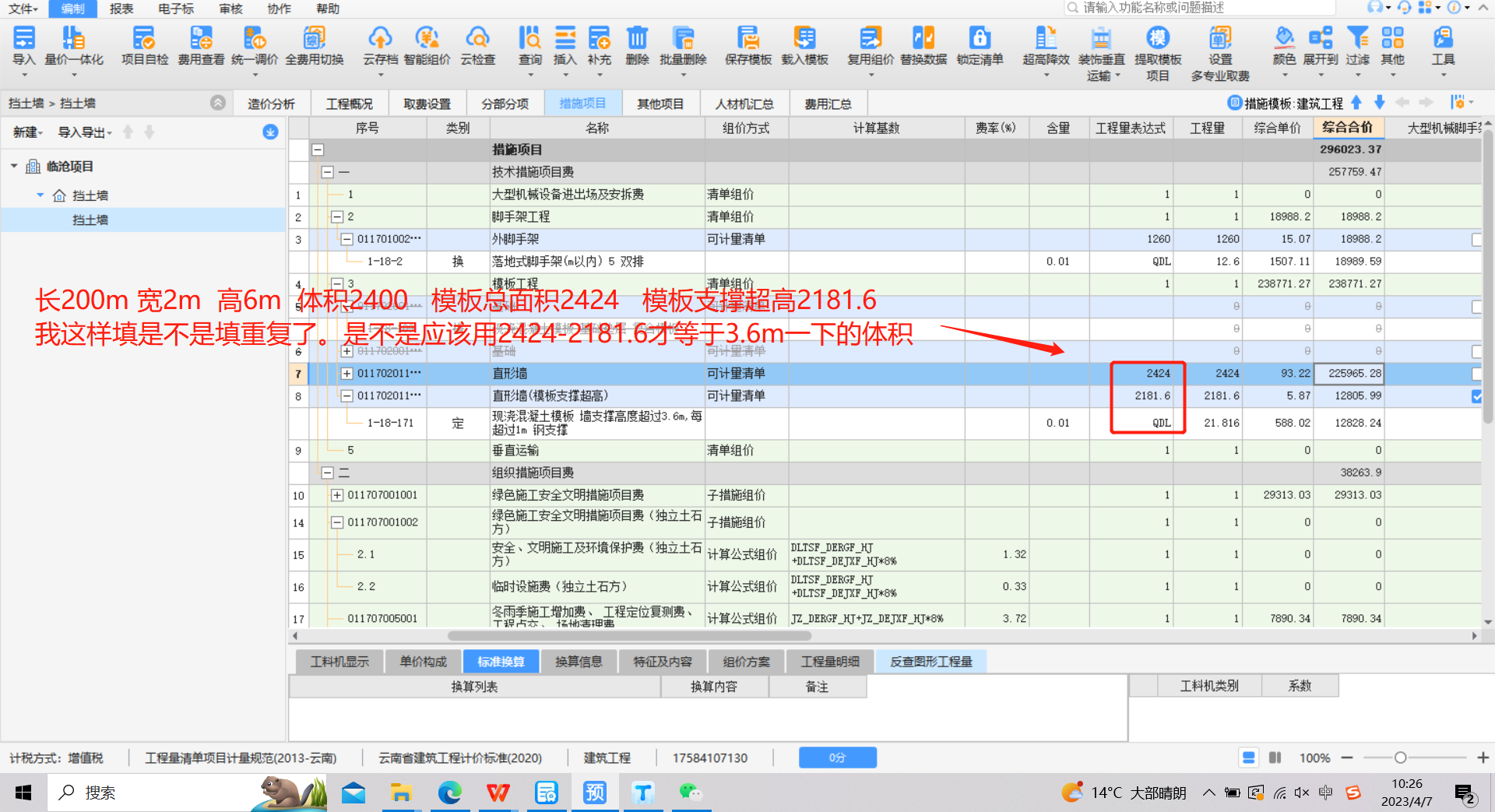
Task: Click 锁定清单 lock list icon
Action: click(980, 45)
